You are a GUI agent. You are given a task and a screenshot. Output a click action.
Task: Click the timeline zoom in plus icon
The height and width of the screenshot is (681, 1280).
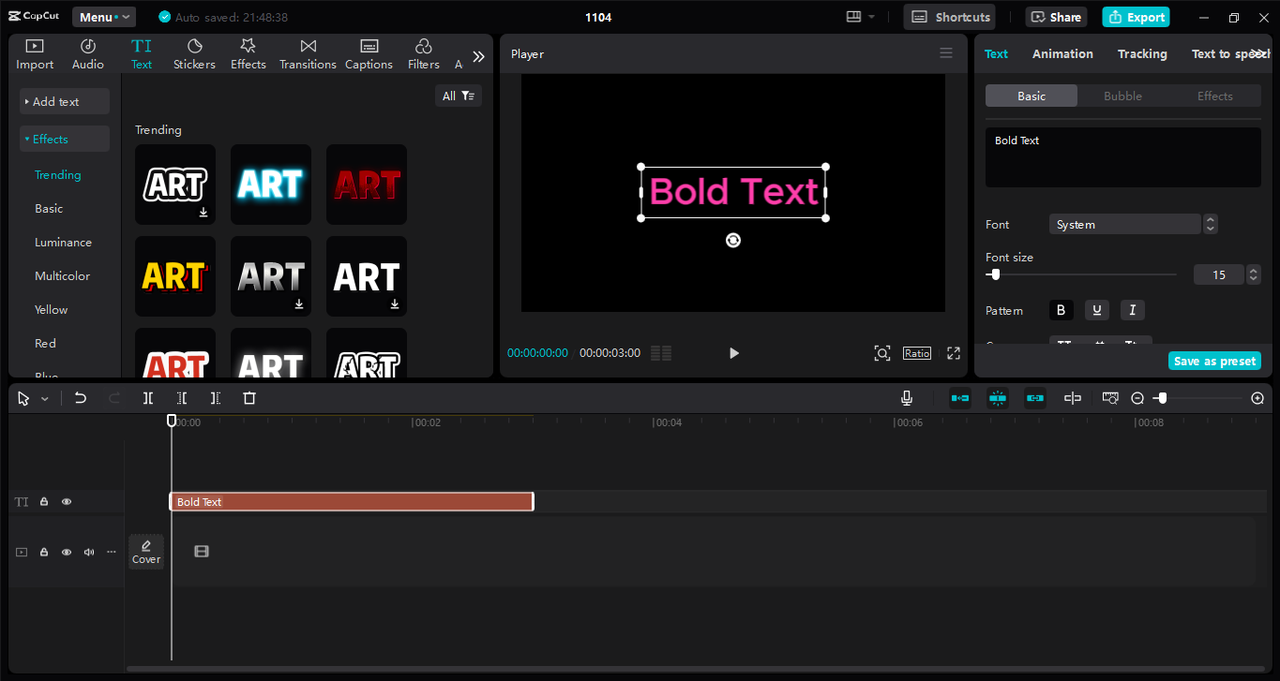[x=1258, y=398]
